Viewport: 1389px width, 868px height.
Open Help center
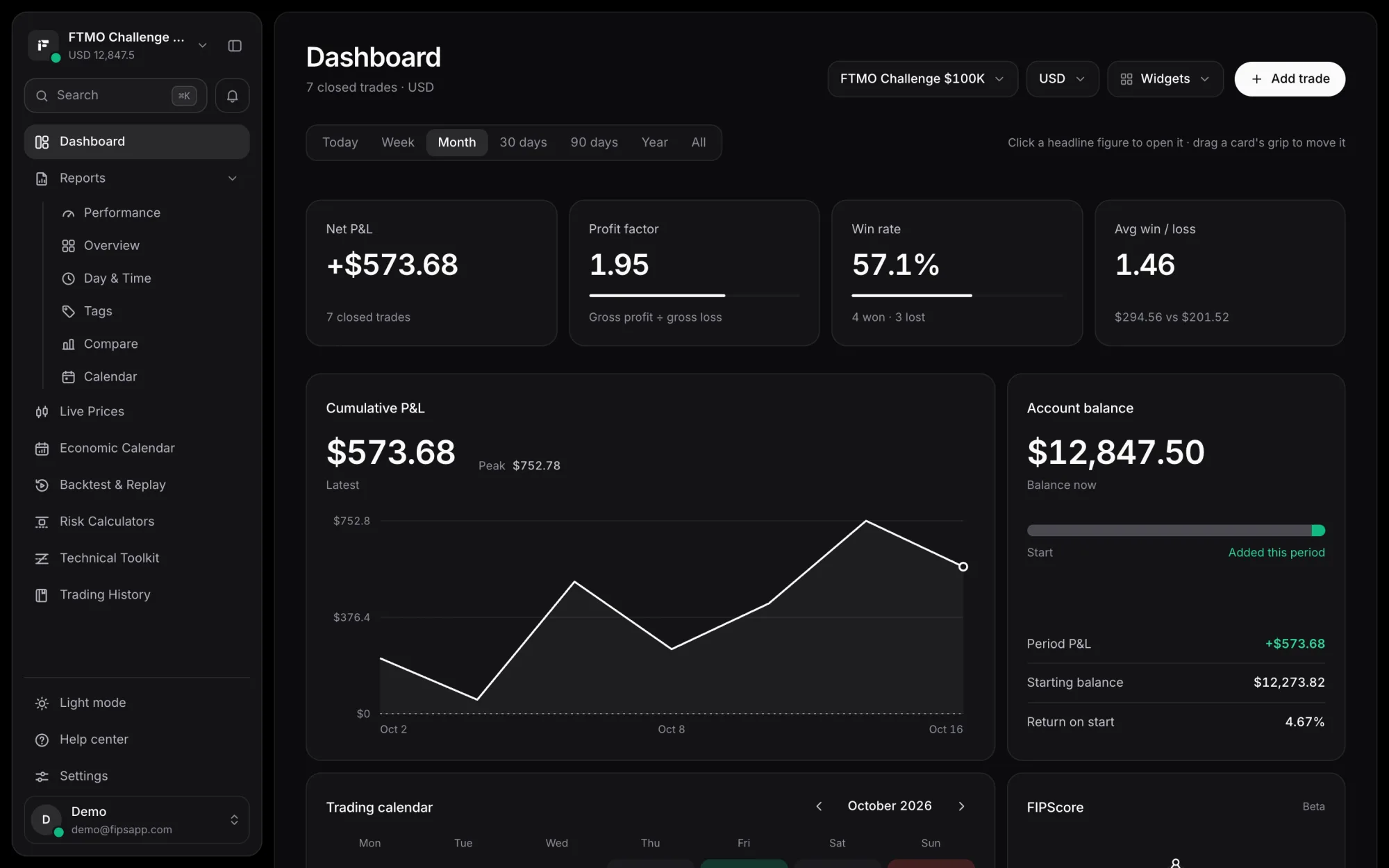tap(137, 740)
